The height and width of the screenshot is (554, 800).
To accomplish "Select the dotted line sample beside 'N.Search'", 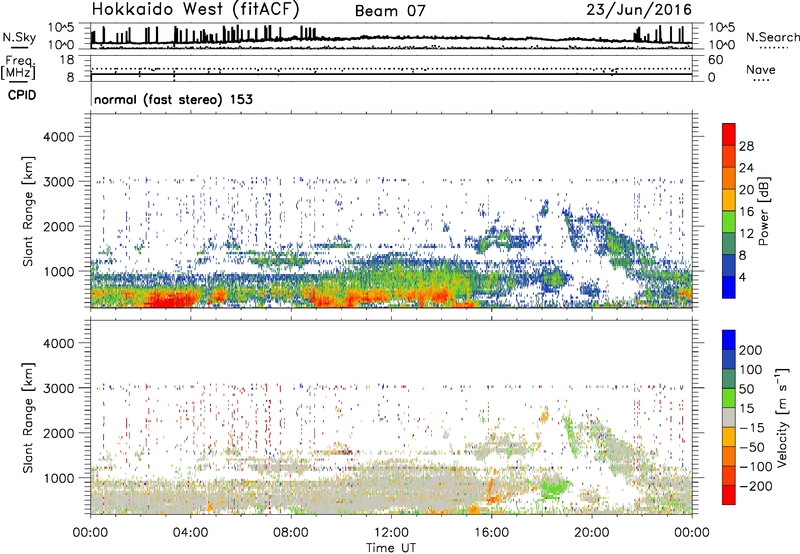I will [774, 48].
